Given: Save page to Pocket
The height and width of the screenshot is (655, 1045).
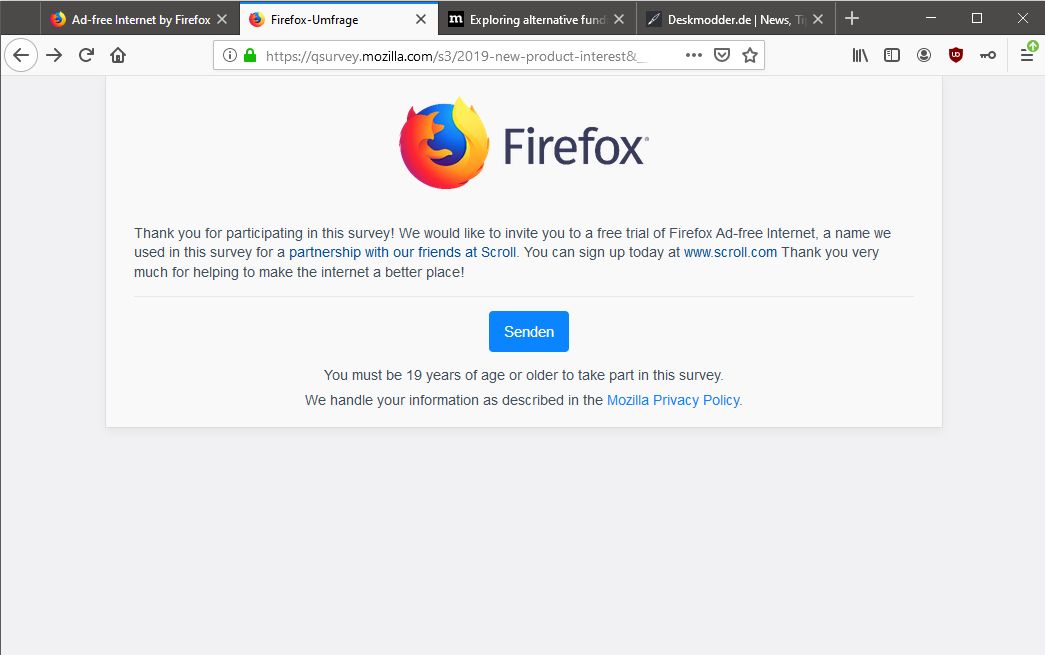Looking at the screenshot, I should pyautogui.click(x=722, y=55).
